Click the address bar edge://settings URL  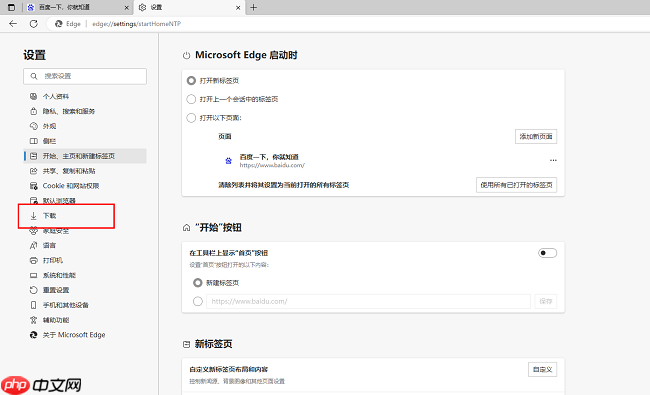pyautogui.click(x=136, y=24)
